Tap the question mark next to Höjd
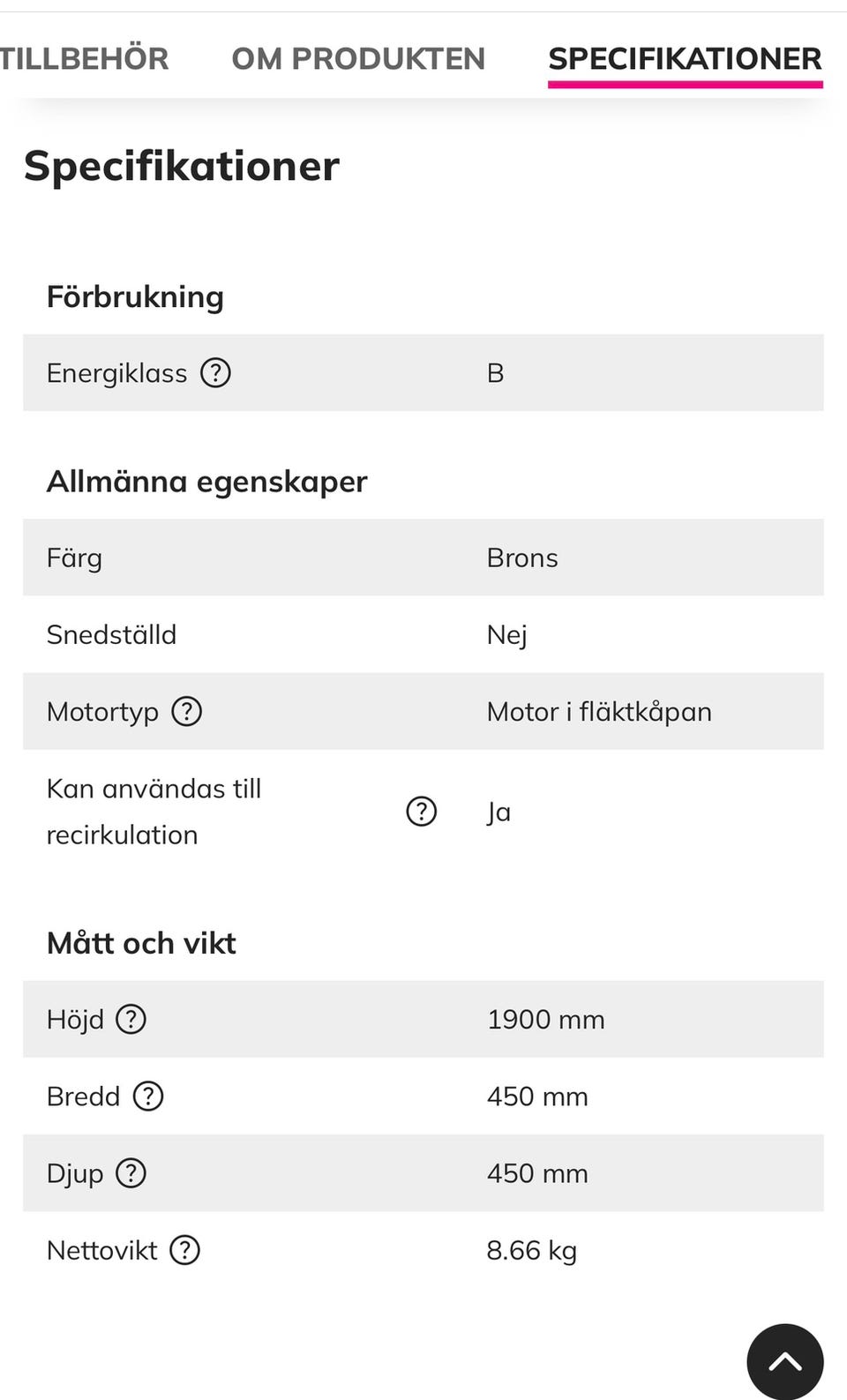 click(131, 1019)
